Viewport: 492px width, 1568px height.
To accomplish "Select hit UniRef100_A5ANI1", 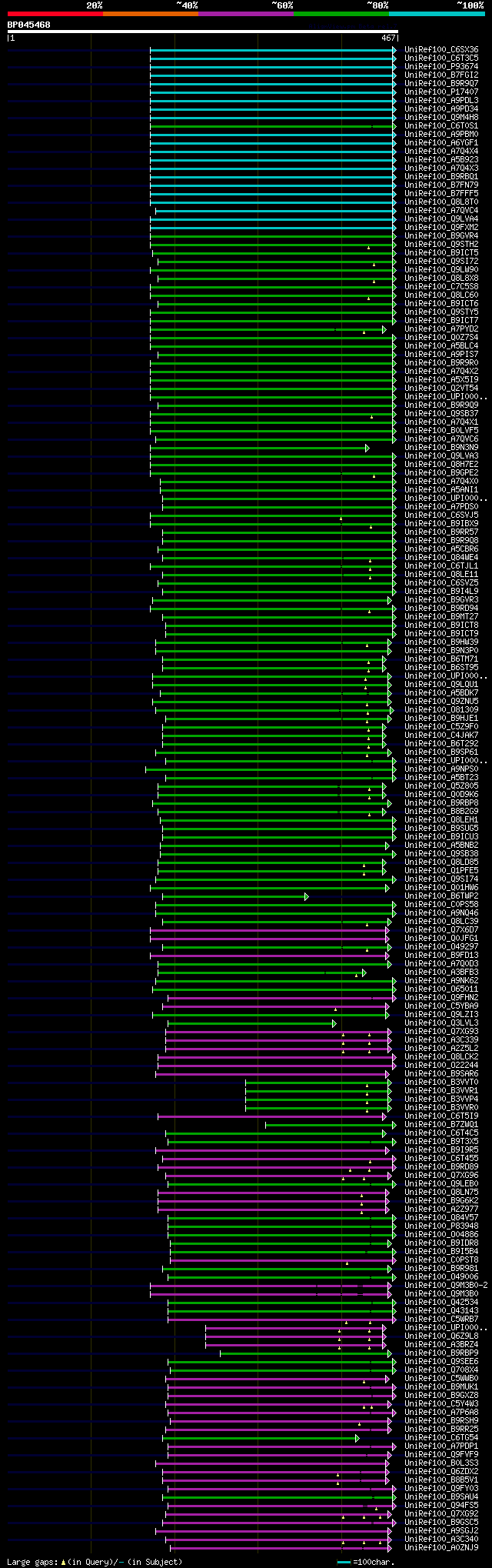I will 441,489.
